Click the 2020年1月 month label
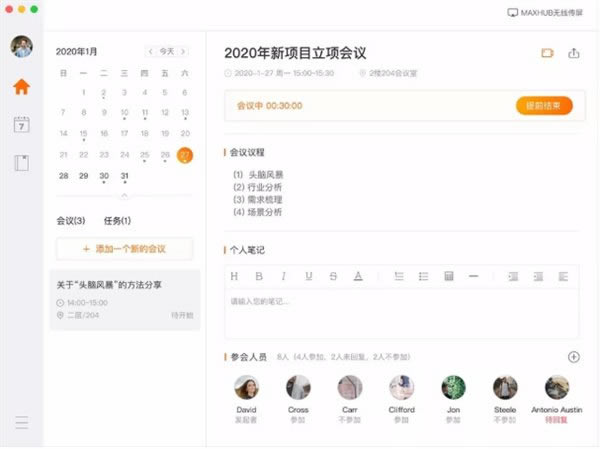Viewport: 600px width, 449px height. point(77,51)
